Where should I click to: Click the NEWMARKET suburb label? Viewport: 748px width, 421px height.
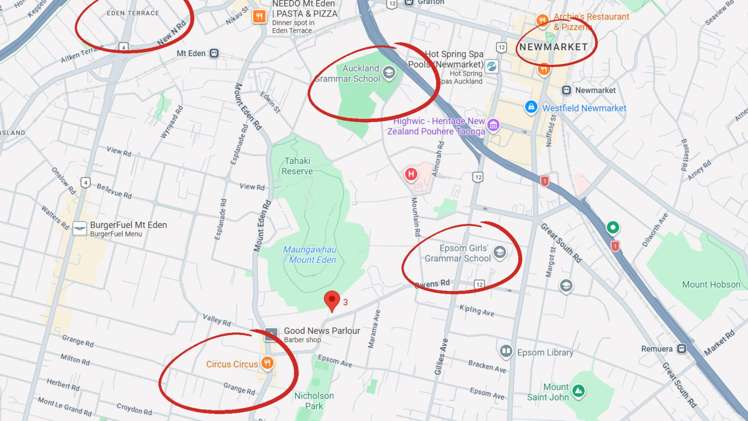[553, 47]
